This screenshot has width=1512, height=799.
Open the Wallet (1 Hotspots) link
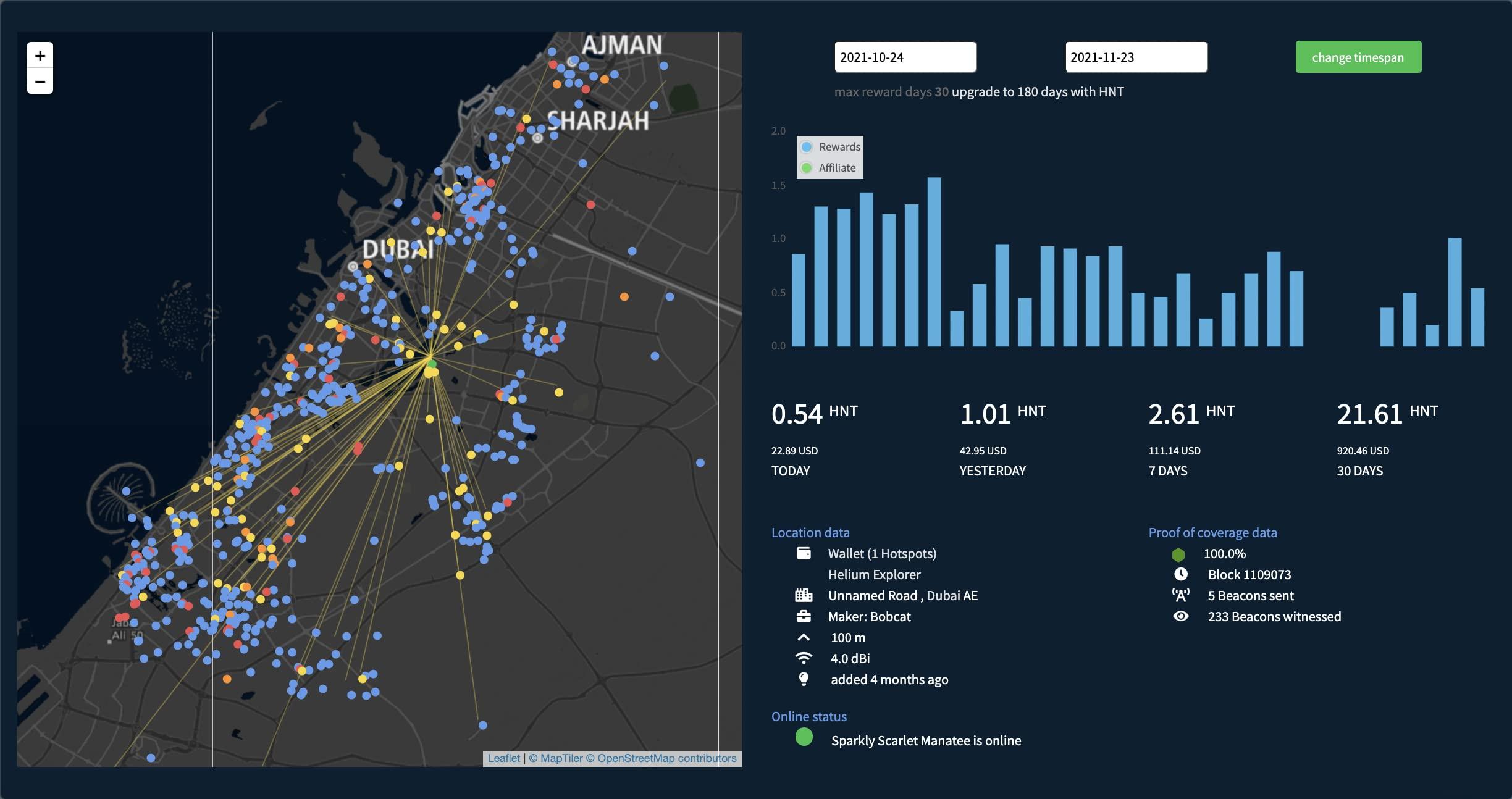pos(882,554)
